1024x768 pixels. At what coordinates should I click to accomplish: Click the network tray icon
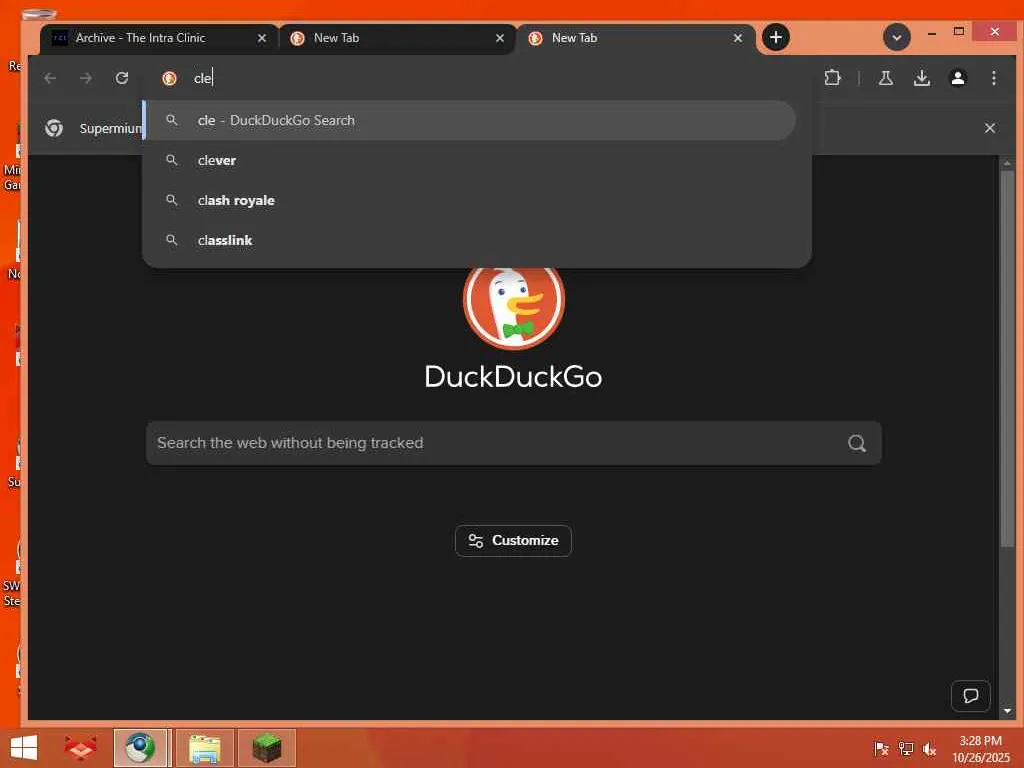[905, 748]
